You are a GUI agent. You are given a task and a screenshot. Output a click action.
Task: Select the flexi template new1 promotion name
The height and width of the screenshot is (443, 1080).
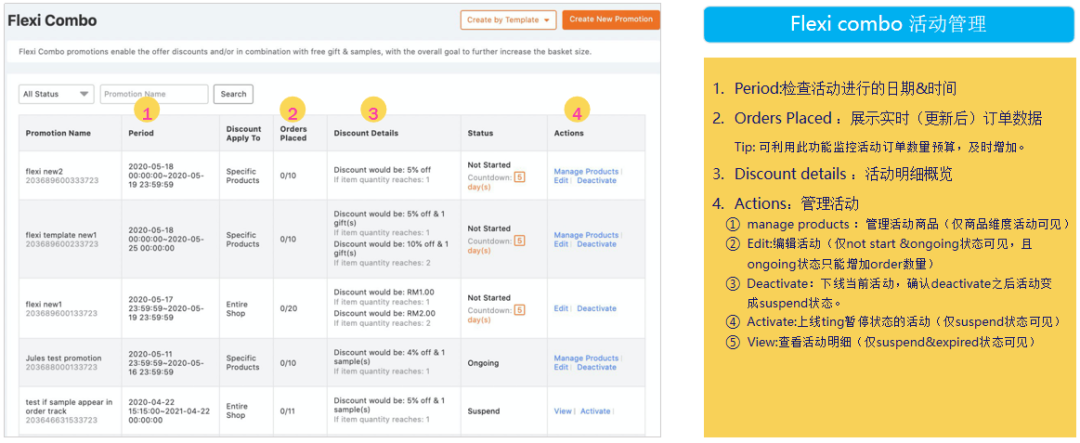coord(61,235)
